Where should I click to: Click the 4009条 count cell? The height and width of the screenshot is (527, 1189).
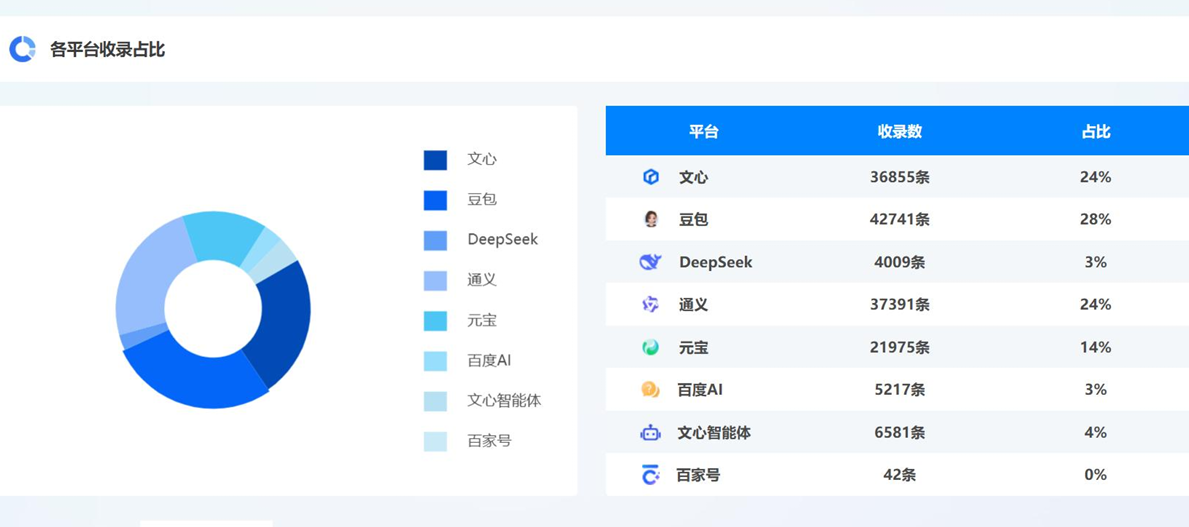900,262
